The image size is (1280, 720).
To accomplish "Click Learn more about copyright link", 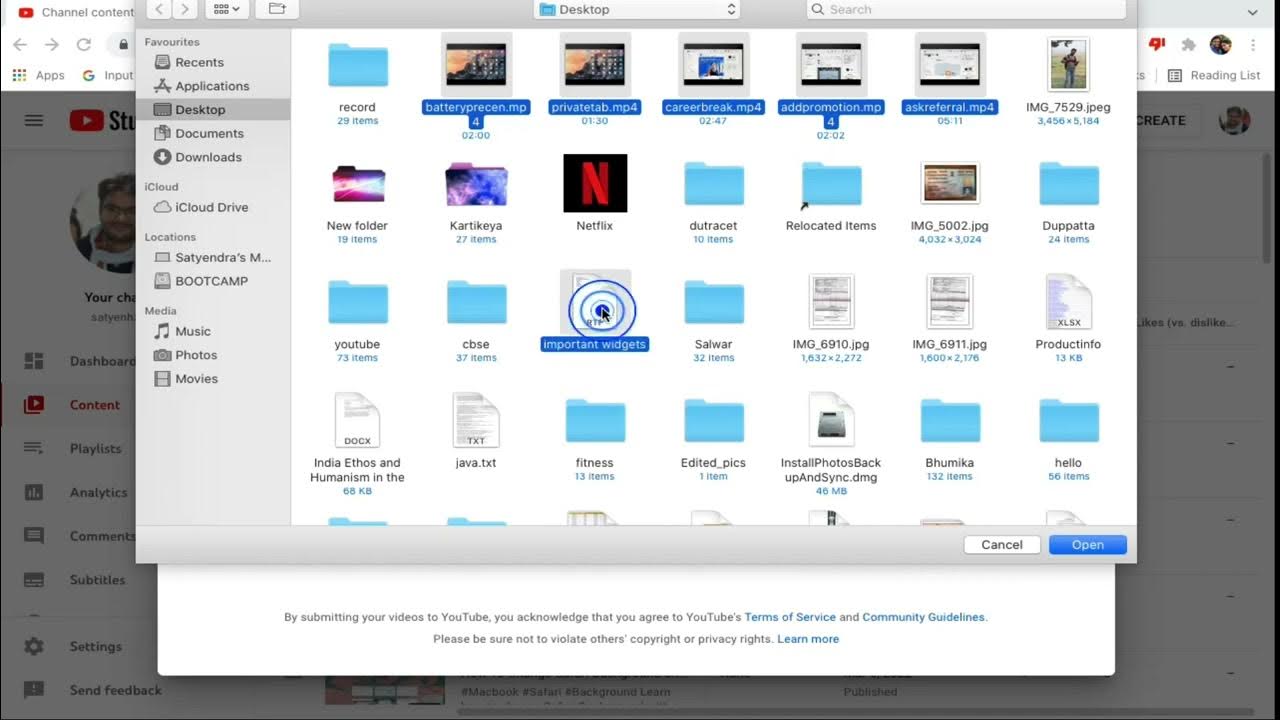I will click(x=808, y=639).
